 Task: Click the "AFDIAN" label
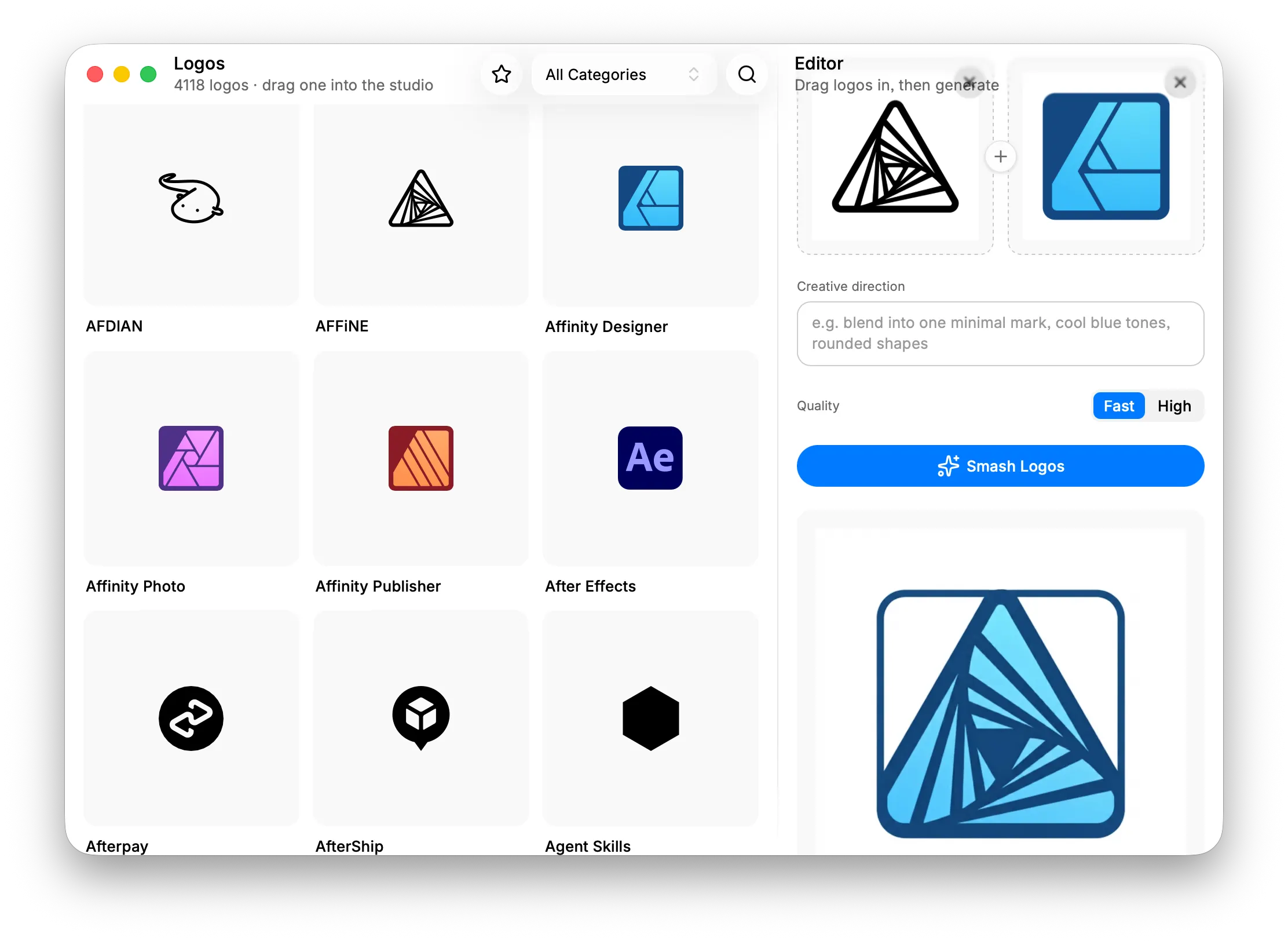point(114,326)
